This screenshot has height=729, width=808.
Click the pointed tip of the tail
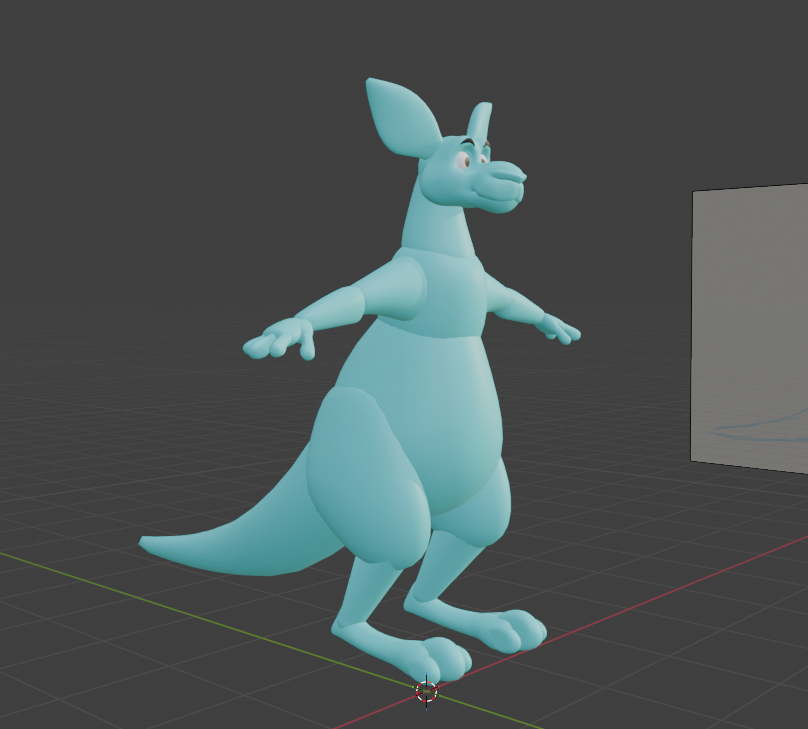(150, 544)
